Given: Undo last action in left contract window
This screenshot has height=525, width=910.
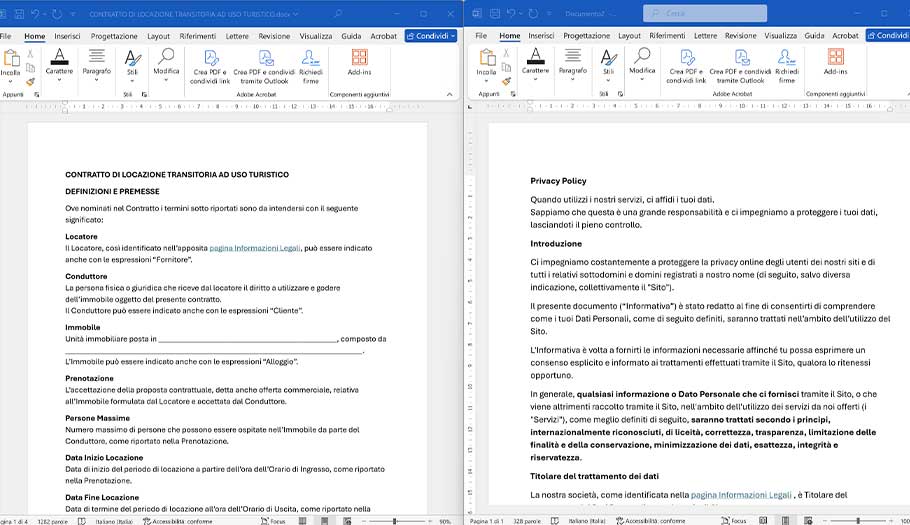Looking at the screenshot, I should click(x=35, y=13).
